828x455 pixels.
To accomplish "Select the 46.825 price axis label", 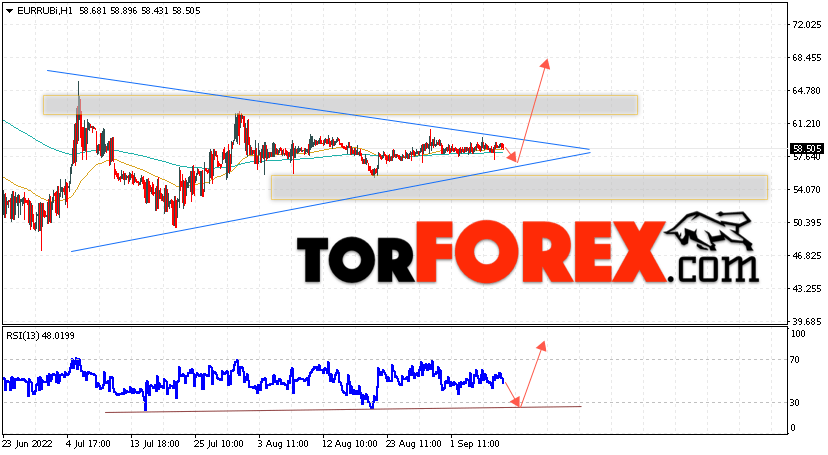I will pyautogui.click(x=807, y=255).
